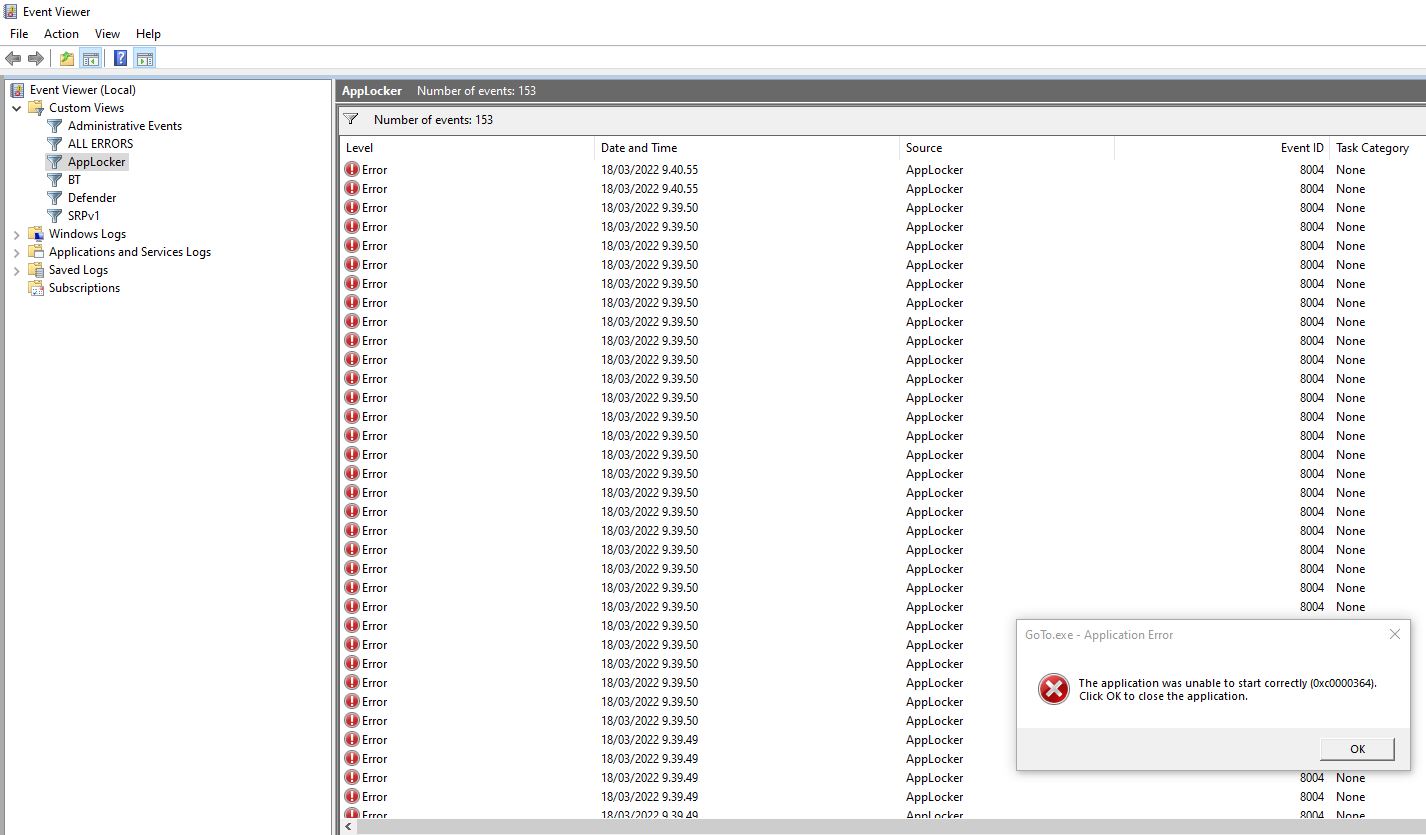Sort events by the Event ID column
Screen dimensions: 1426x835
tap(1222, 148)
